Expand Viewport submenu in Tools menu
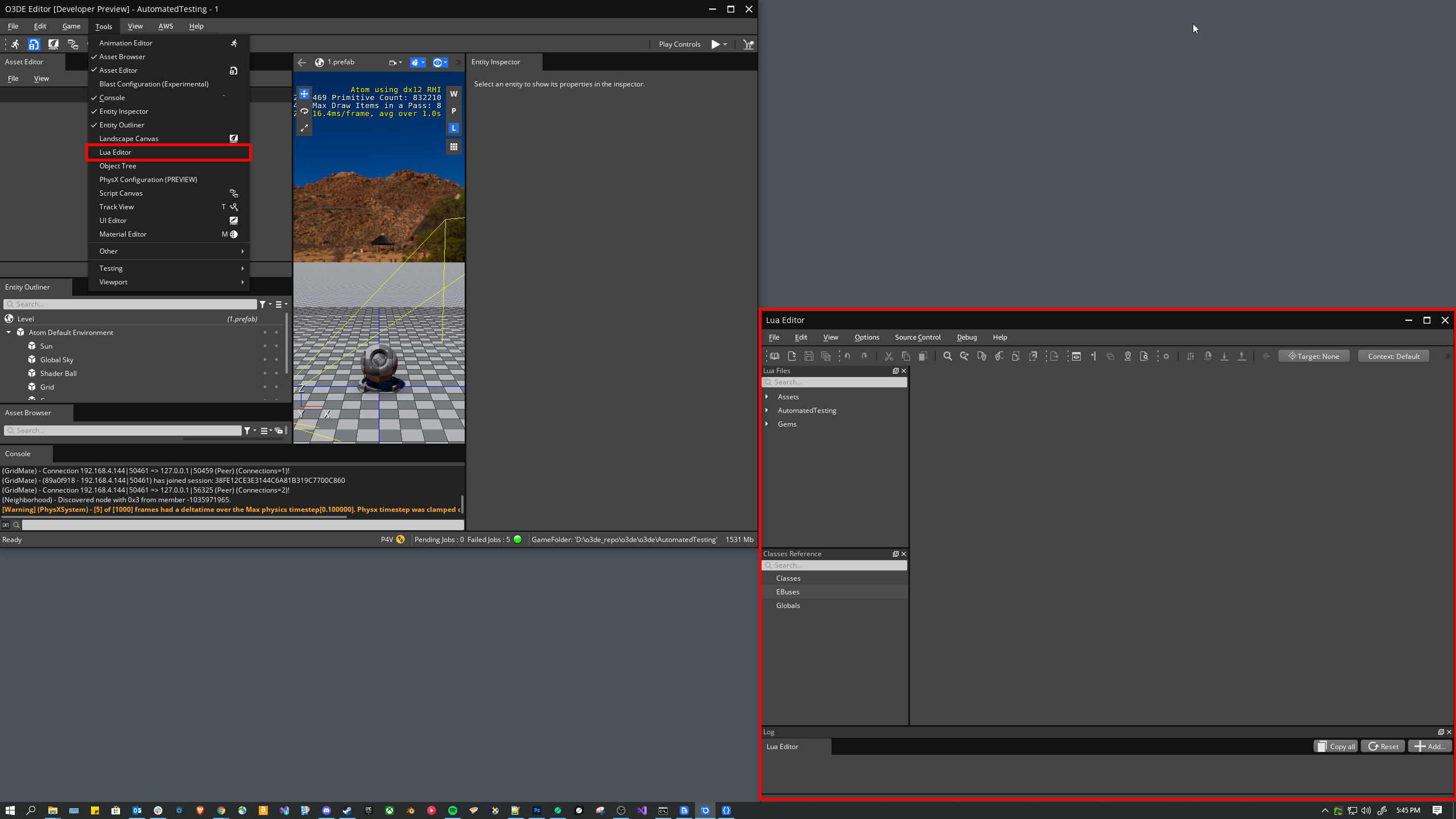This screenshot has height=819, width=1456. pos(169,282)
